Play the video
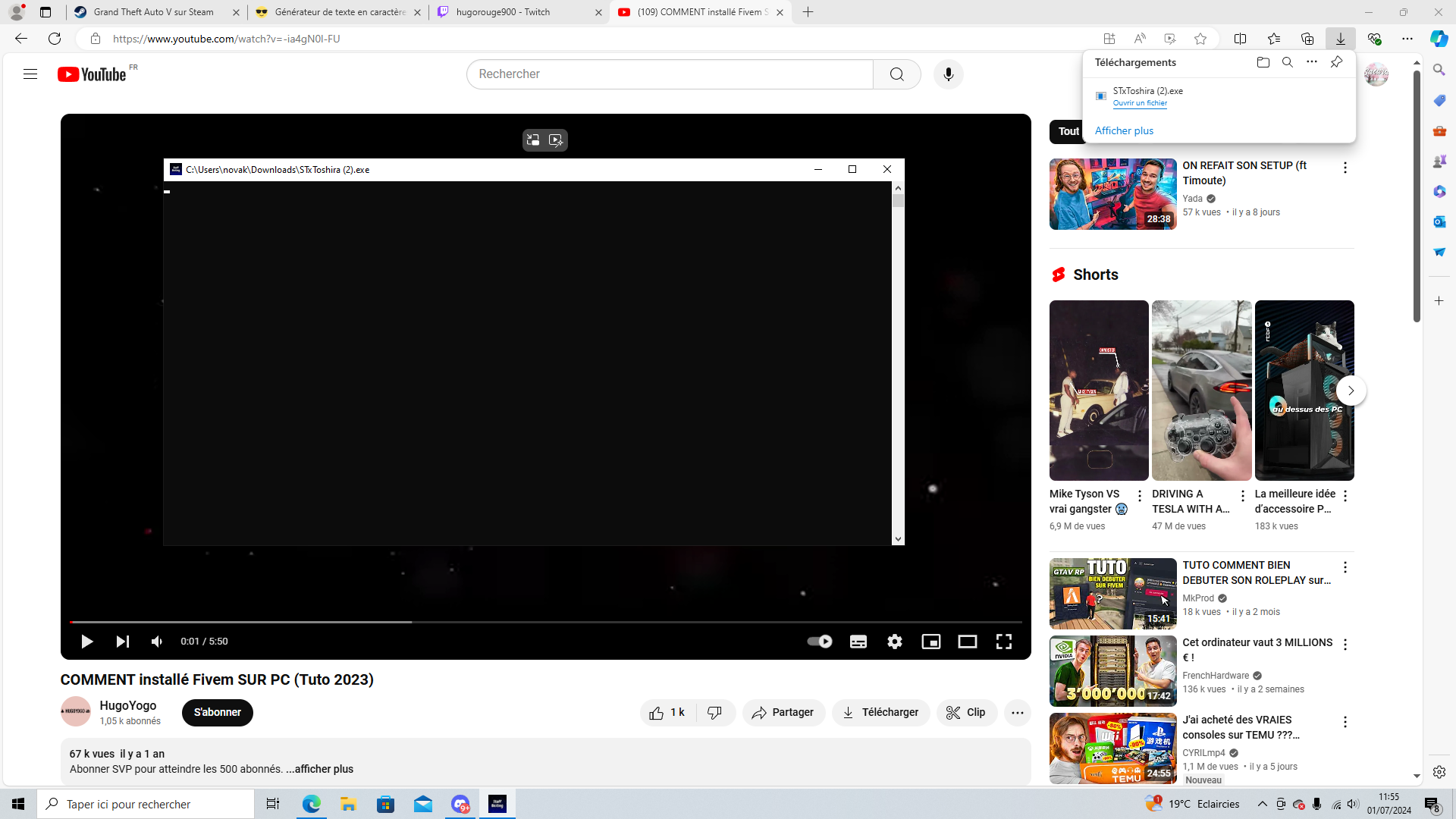This screenshot has width=1456, height=819. [x=86, y=642]
